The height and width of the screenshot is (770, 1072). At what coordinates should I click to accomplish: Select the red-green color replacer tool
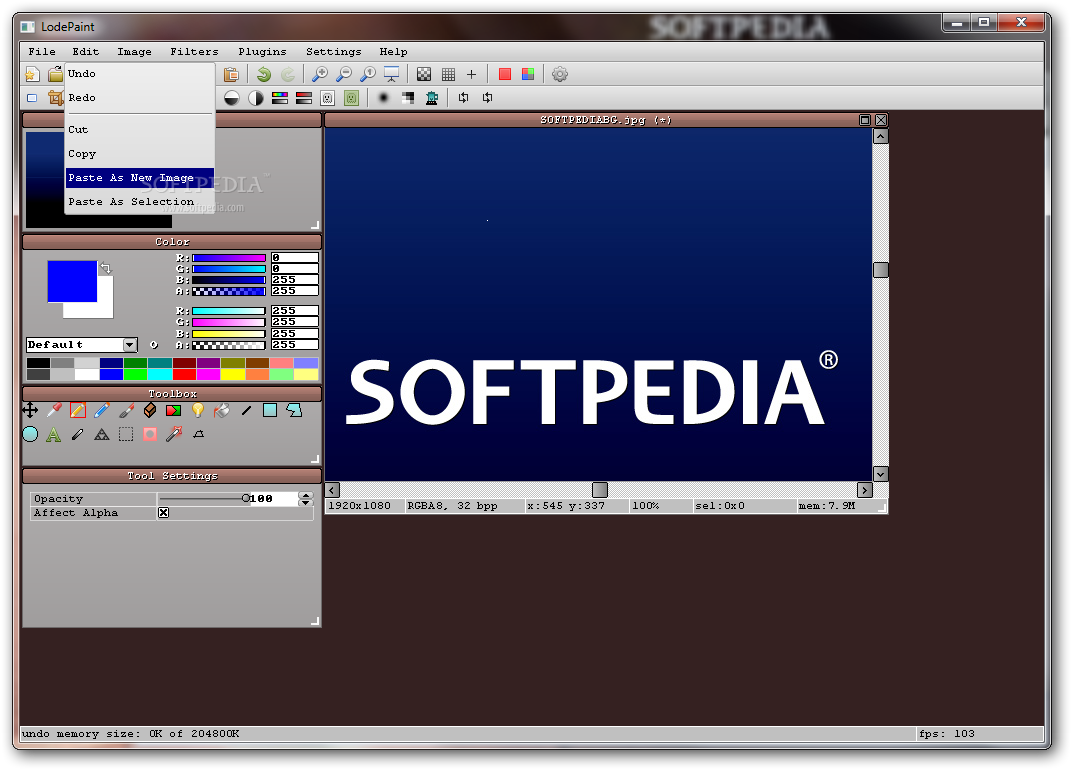pyautogui.click(x=174, y=410)
